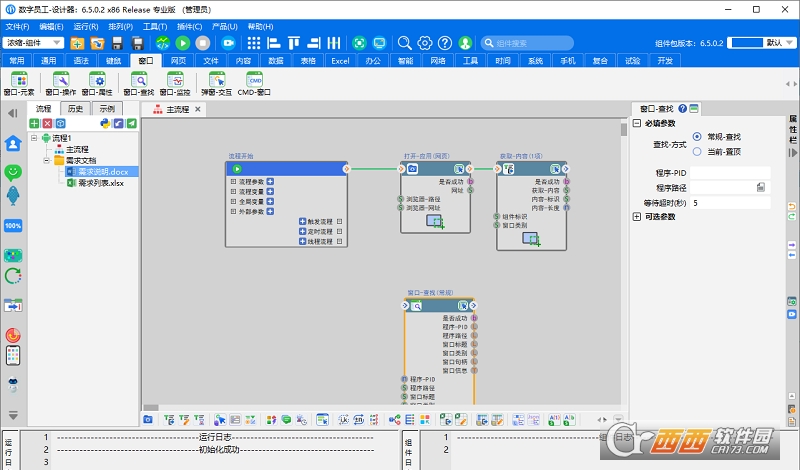Click the code debug icon in toolbar
This screenshot has height=470, width=800.
[163, 43]
